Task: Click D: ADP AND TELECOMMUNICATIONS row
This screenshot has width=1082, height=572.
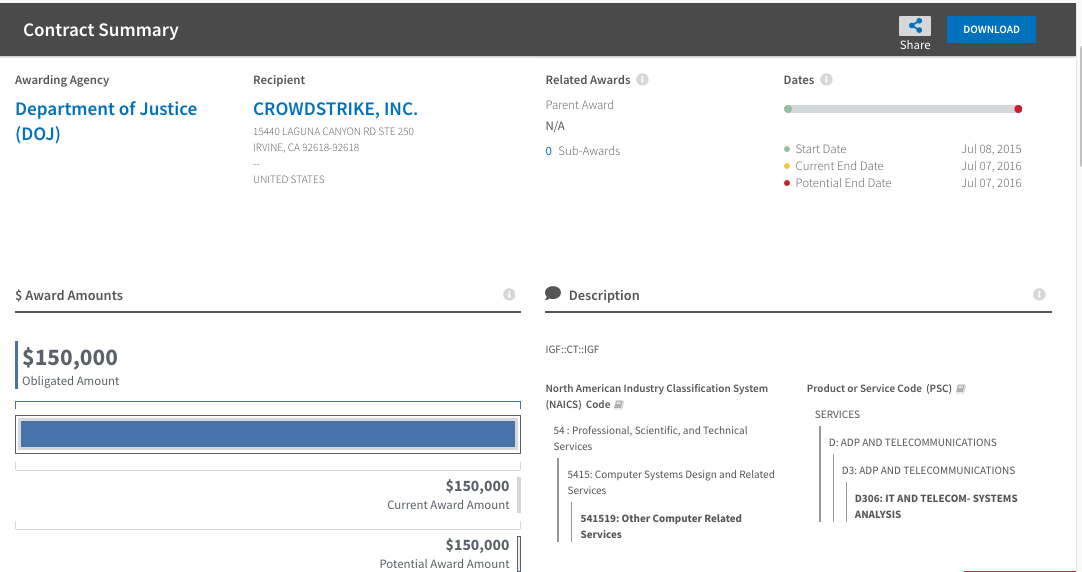Action: 912,442
